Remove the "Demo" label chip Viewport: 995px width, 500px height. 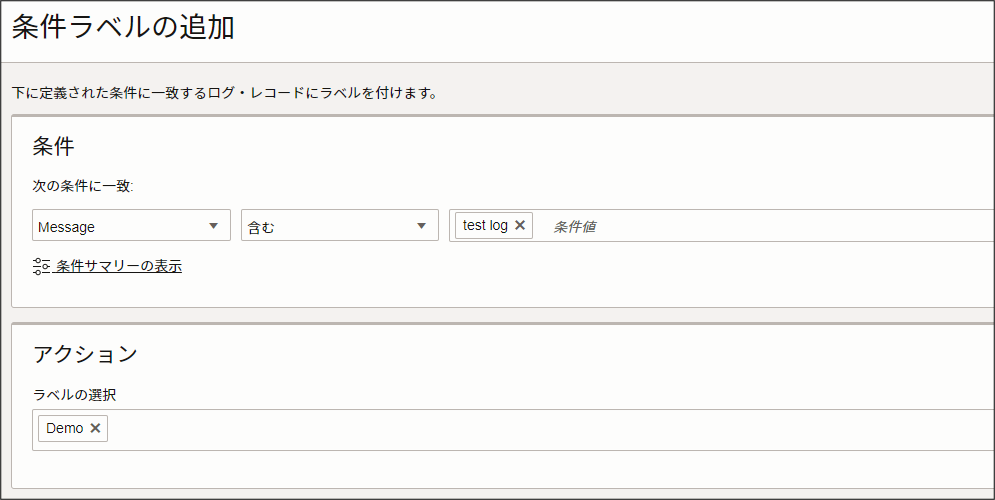(95, 428)
